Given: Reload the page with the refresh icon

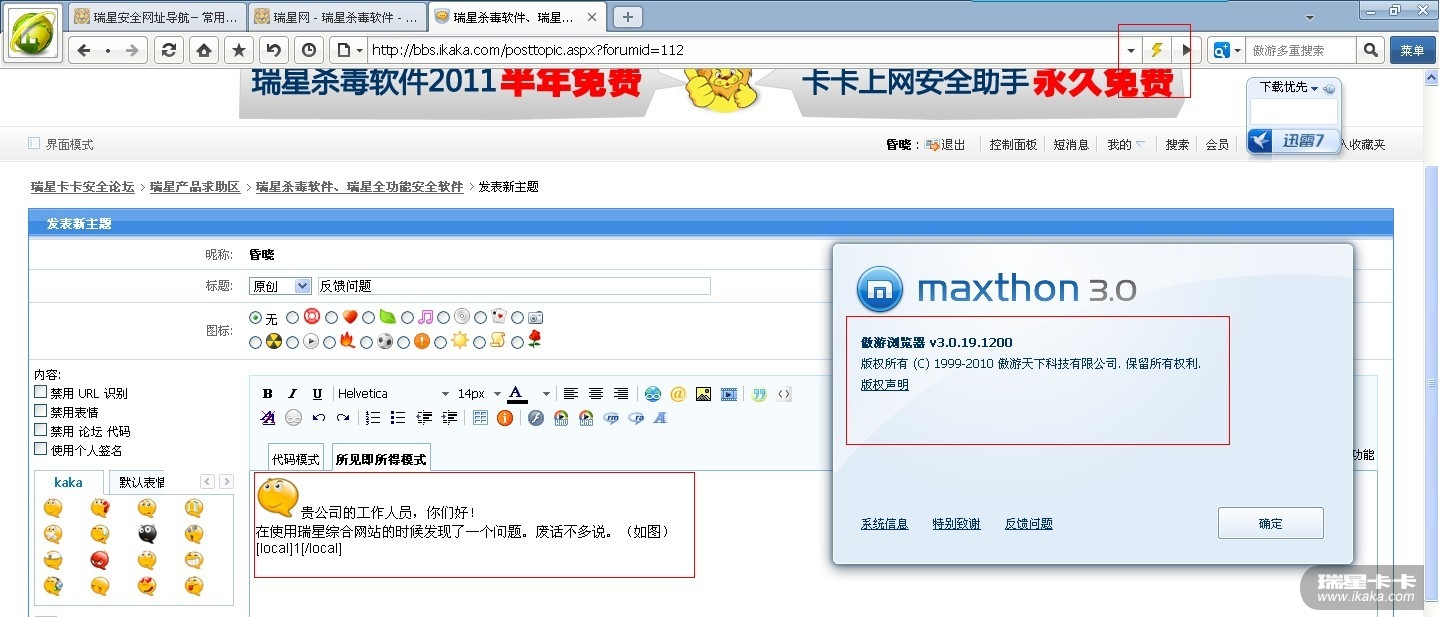Looking at the screenshot, I should [x=170, y=50].
